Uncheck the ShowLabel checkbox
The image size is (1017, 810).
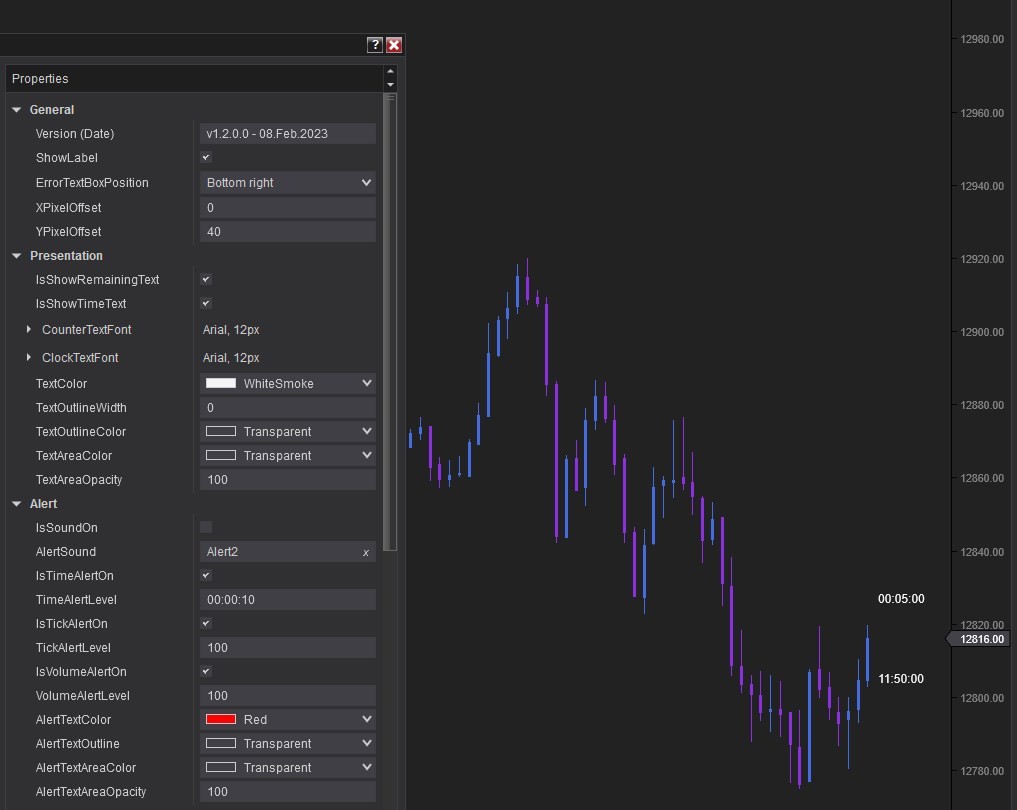tap(206, 158)
